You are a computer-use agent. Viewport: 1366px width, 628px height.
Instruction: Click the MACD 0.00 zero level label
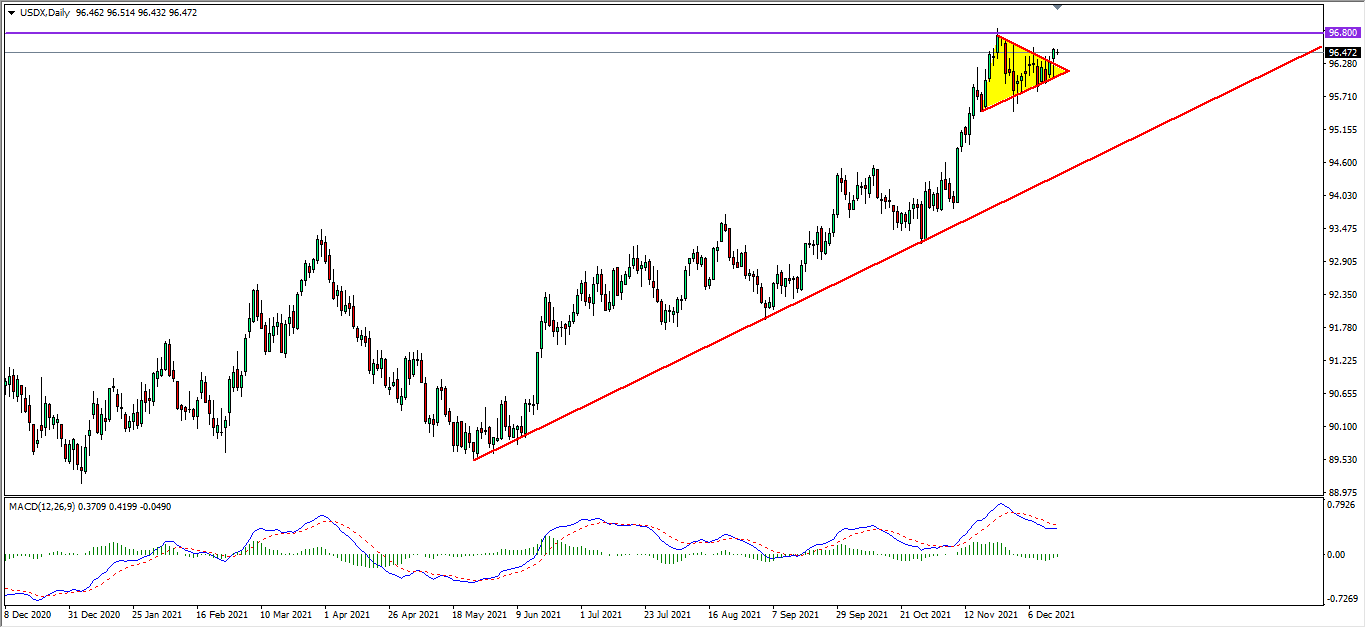(1335, 555)
